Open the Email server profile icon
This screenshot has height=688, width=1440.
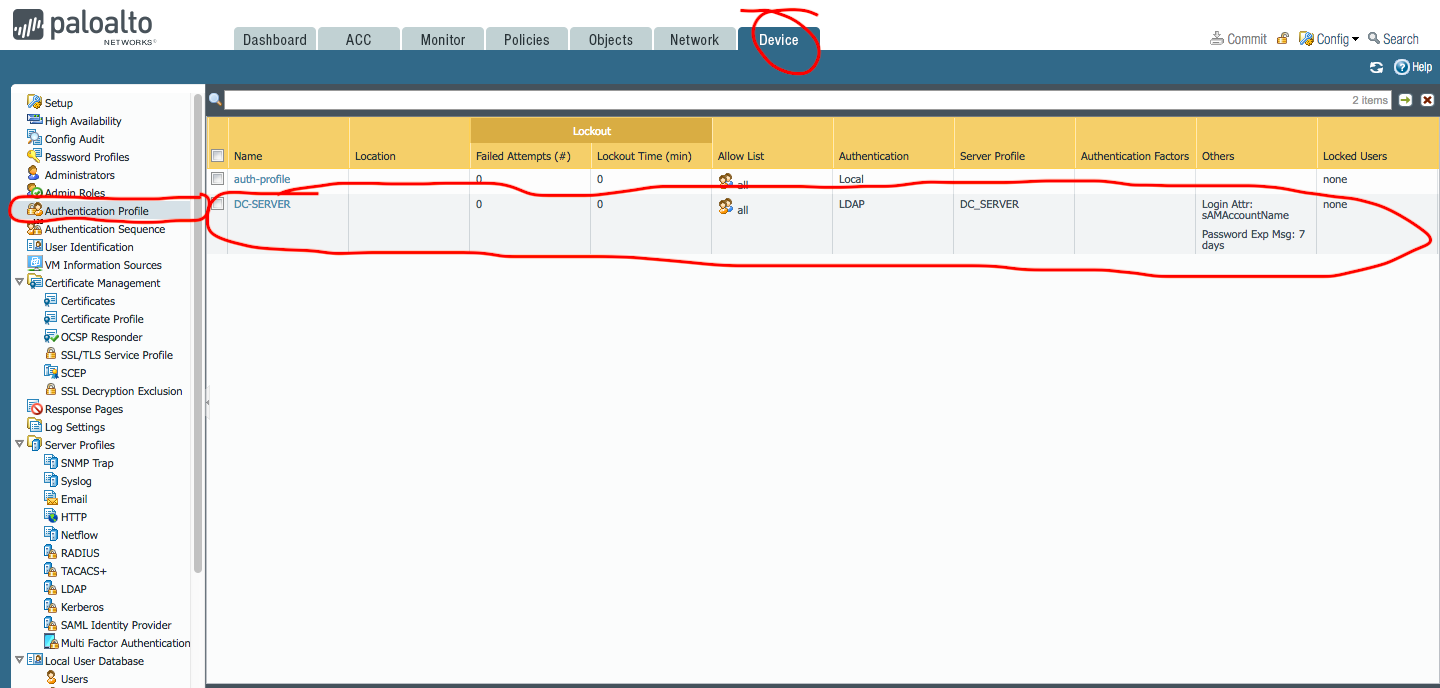51,498
